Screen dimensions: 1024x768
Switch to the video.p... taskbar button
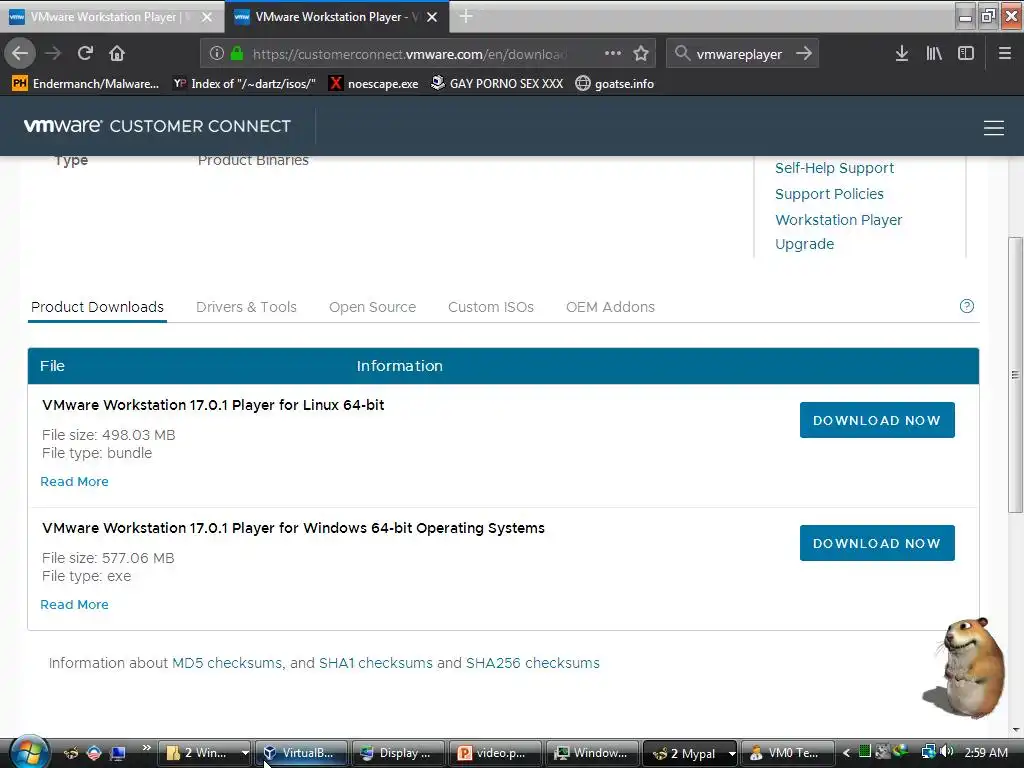pos(495,753)
